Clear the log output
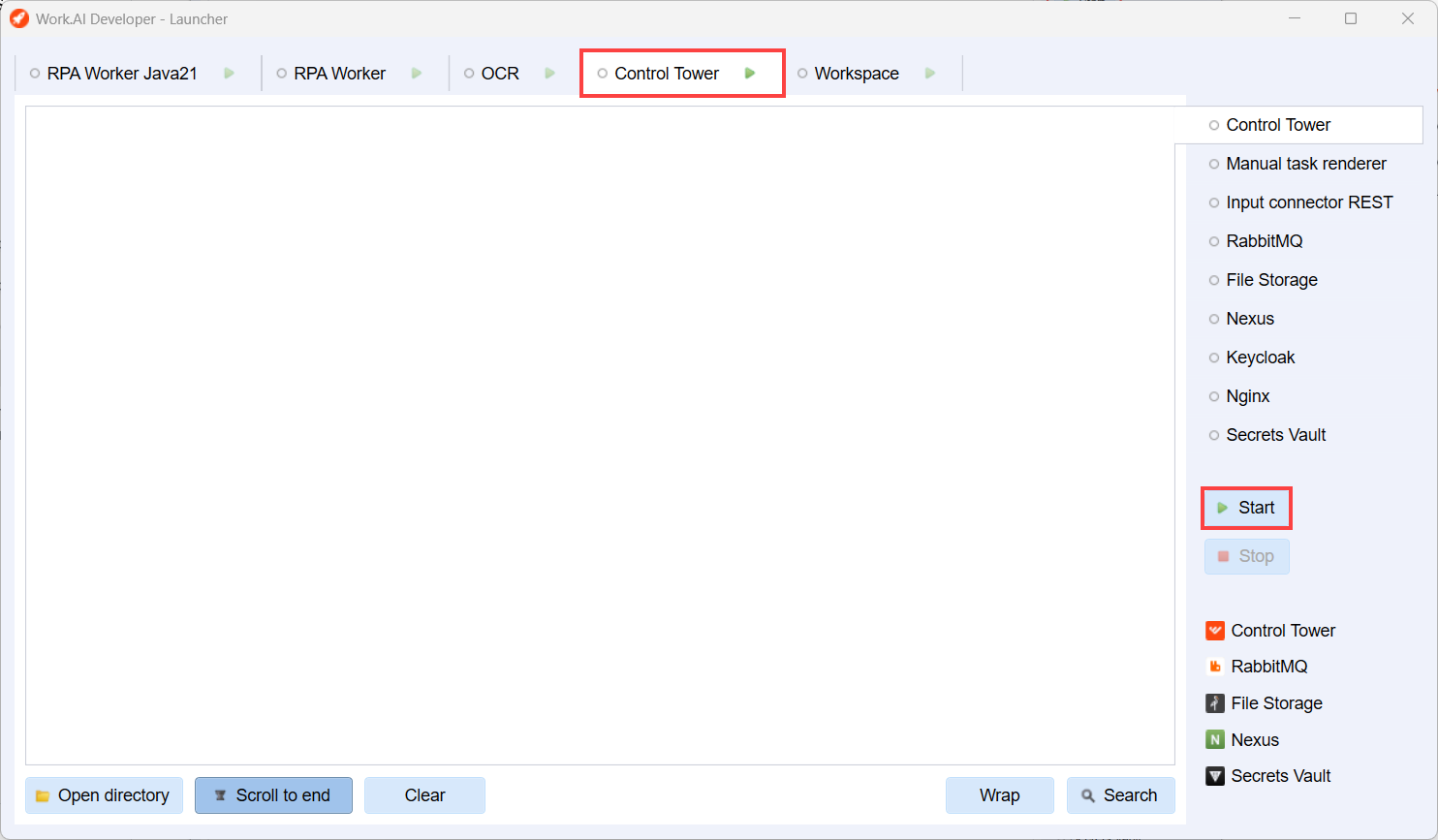Image resolution: width=1438 pixels, height=840 pixels. coord(424,795)
